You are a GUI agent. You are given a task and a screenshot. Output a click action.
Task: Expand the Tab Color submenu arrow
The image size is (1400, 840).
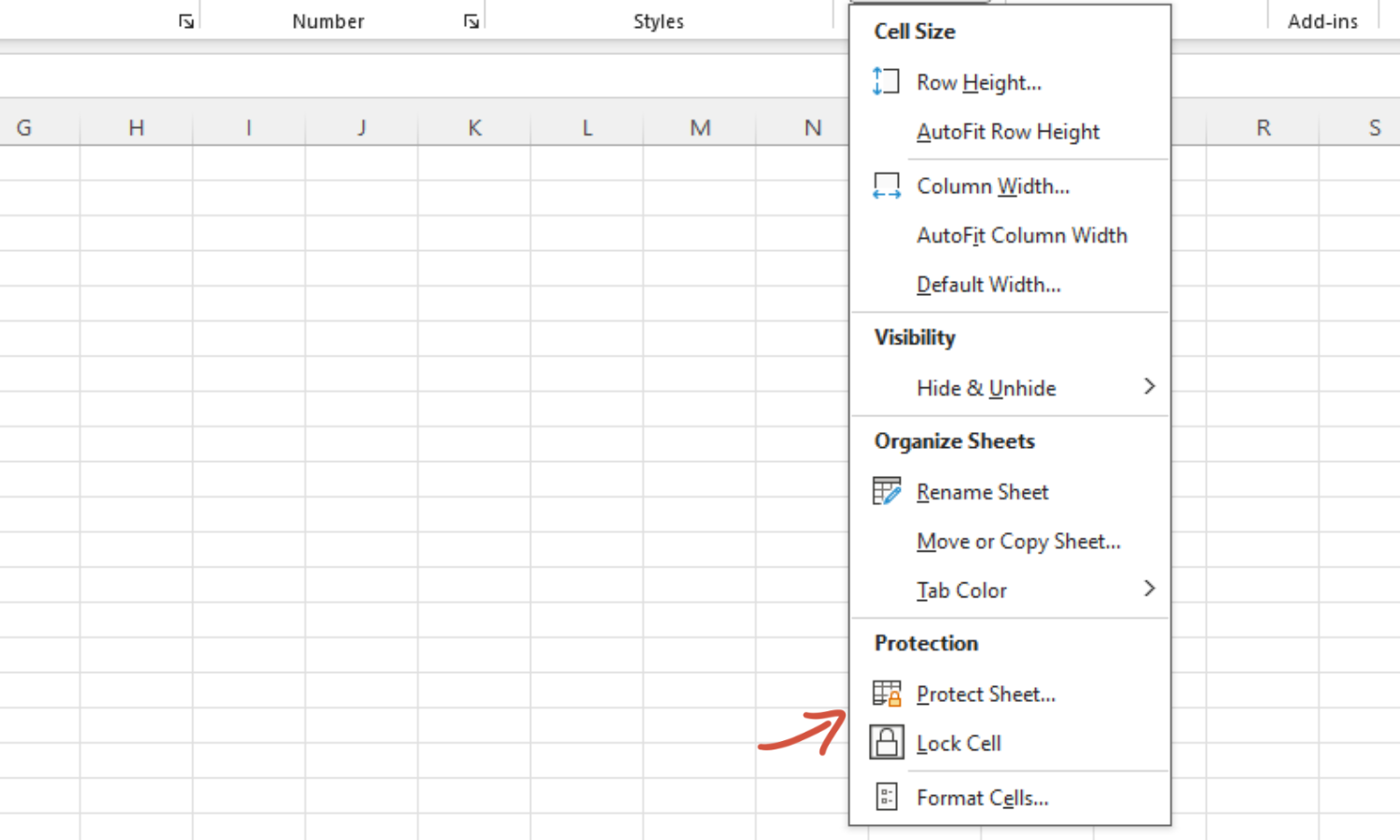1149,589
